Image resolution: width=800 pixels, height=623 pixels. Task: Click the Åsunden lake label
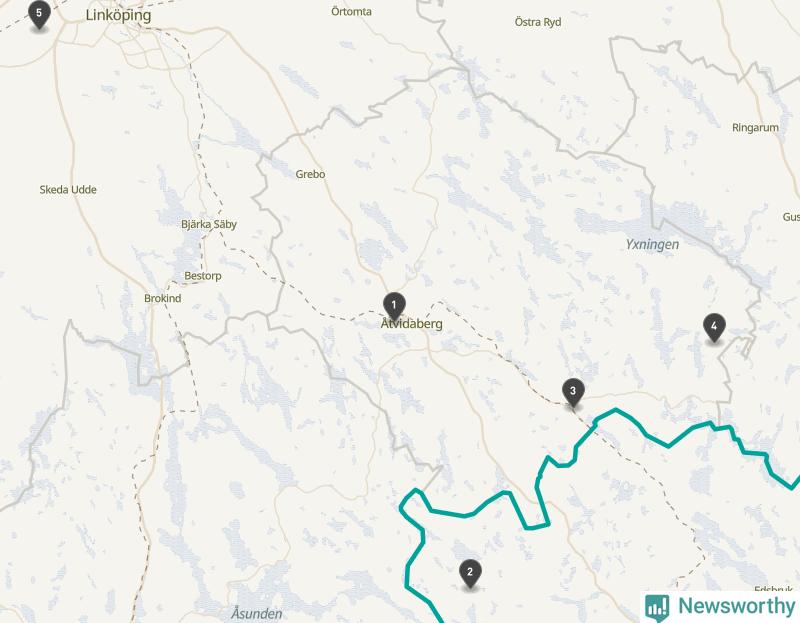point(257,613)
